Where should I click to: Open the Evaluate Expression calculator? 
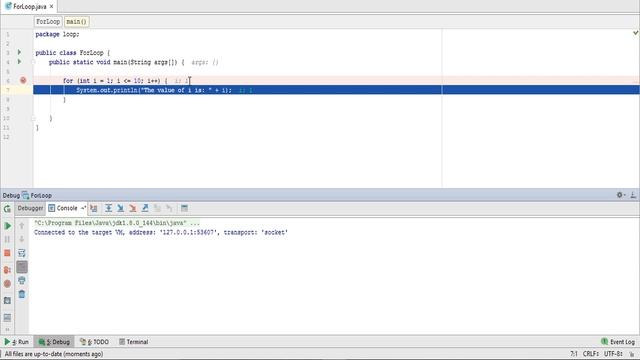[x=184, y=209]
